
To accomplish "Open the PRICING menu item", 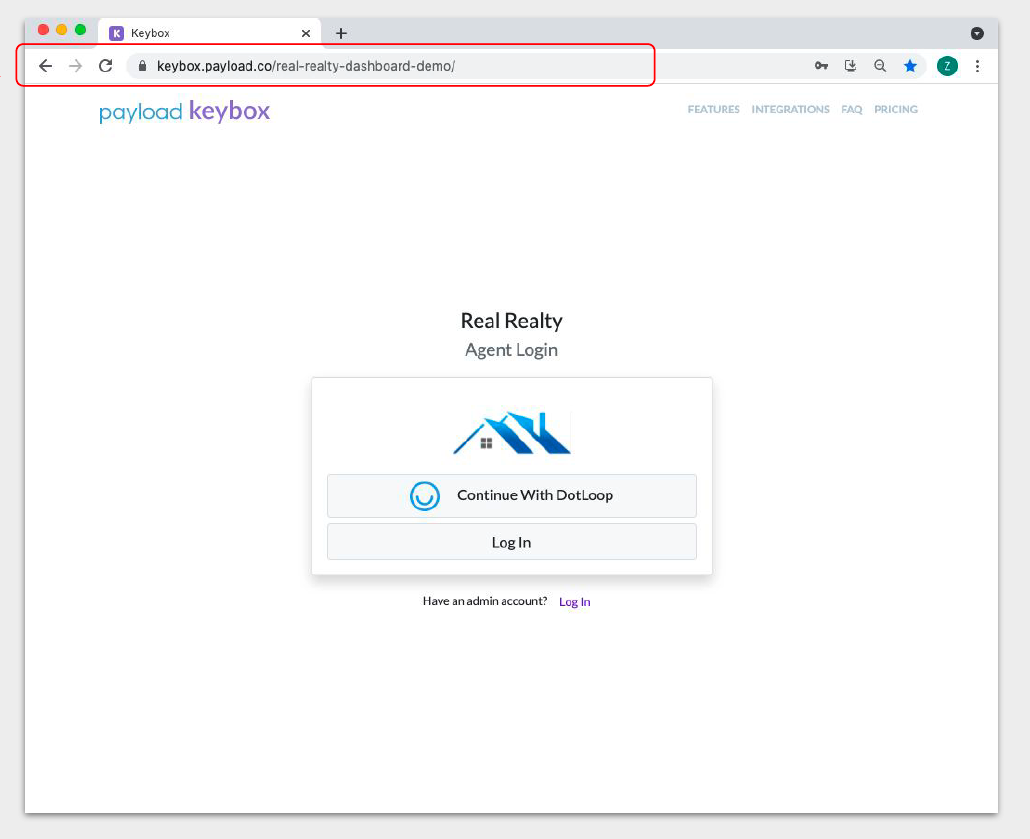I will (895, 109).
